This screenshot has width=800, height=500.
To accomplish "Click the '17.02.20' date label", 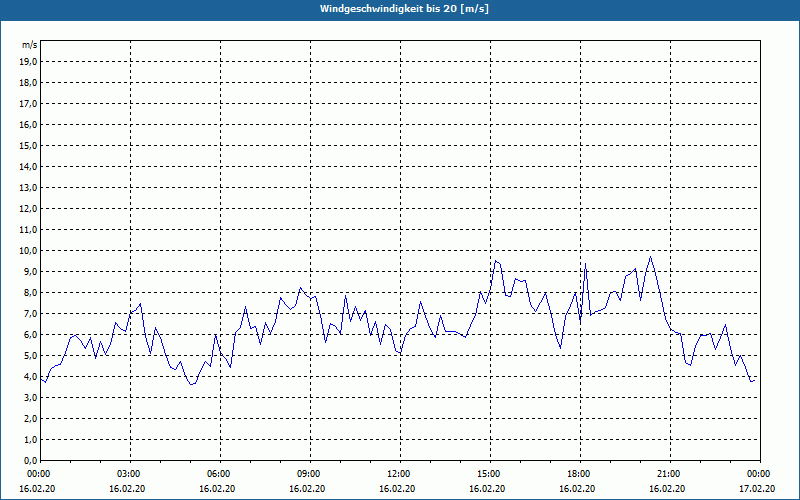I will click(757, 488).
